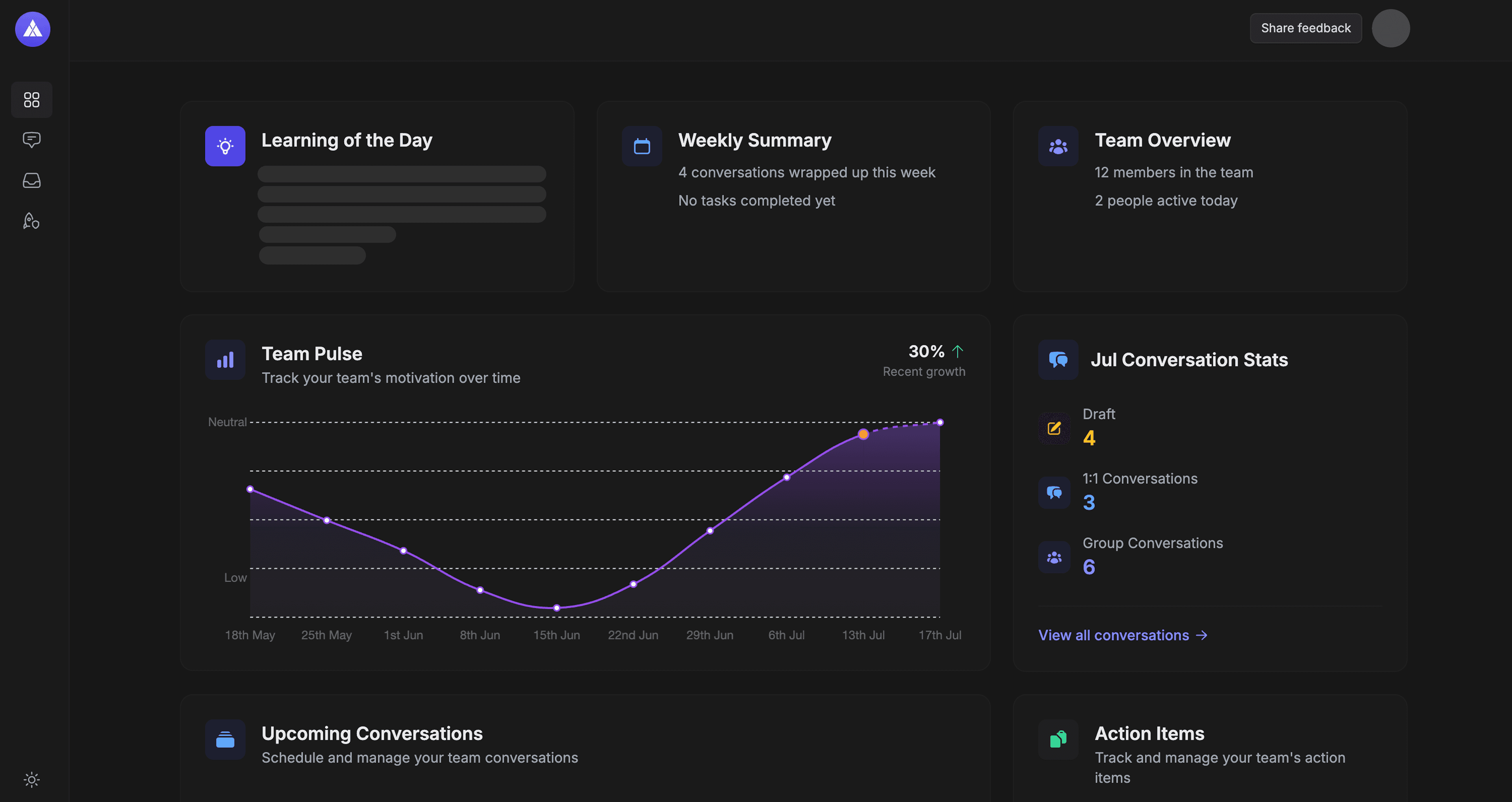Image resolution: width=1512 pixels, height=802 pixels.
Task: Toggle light theme with sun icon
Action: 31,779
